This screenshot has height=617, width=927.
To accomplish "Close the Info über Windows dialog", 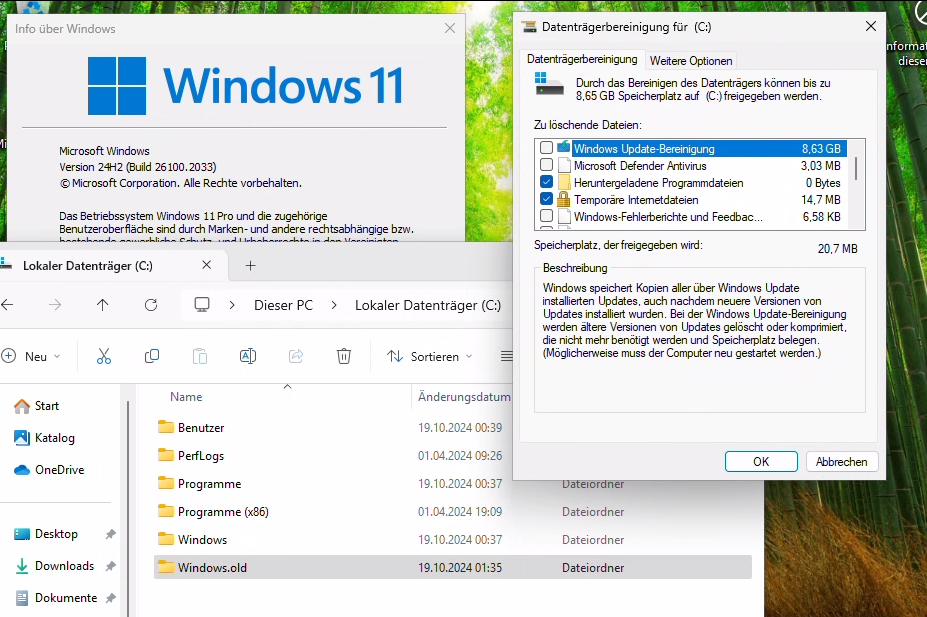I will 450,28.
